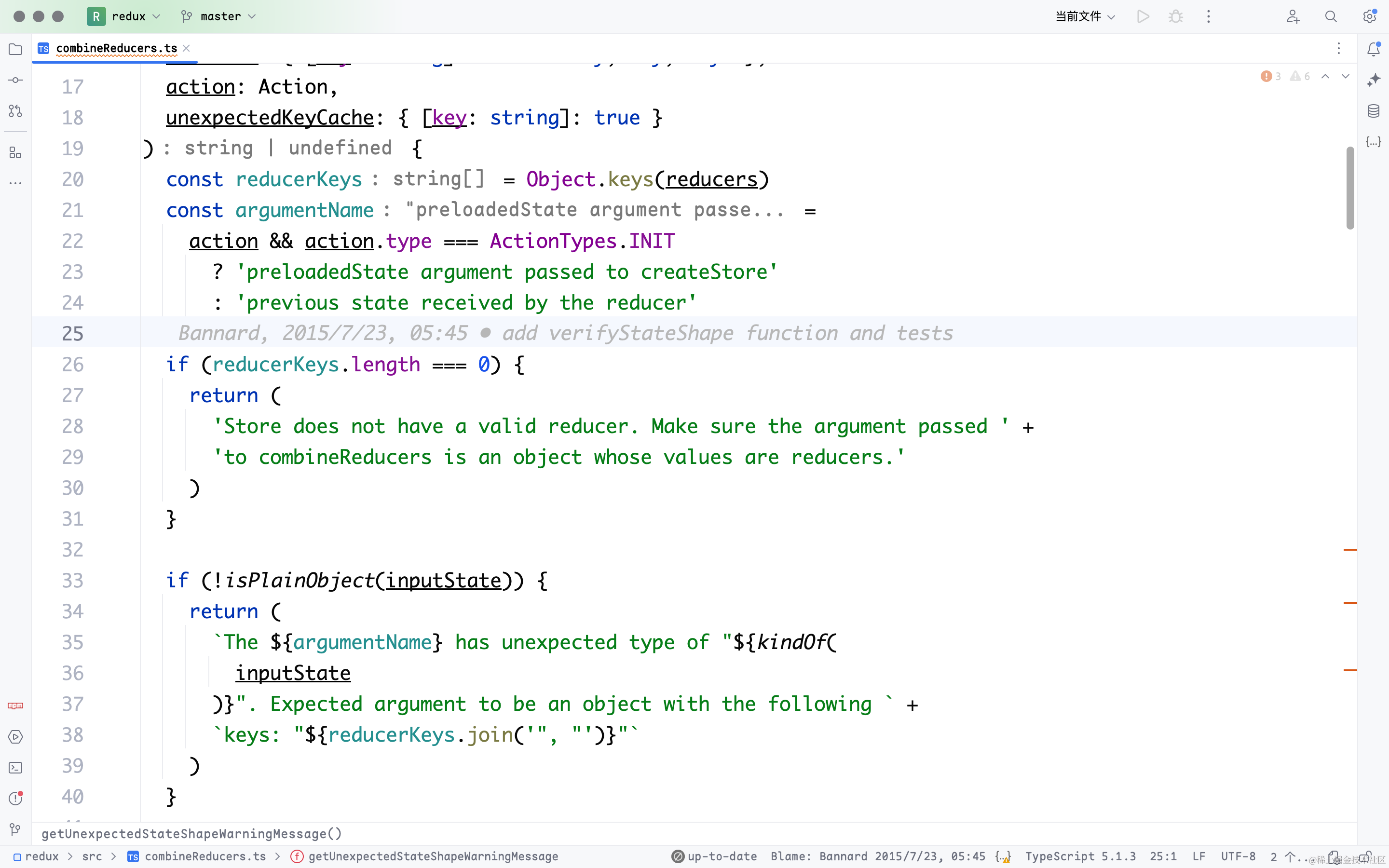
Task: Open the Structure tool window
Action: (x=15, y=153)
